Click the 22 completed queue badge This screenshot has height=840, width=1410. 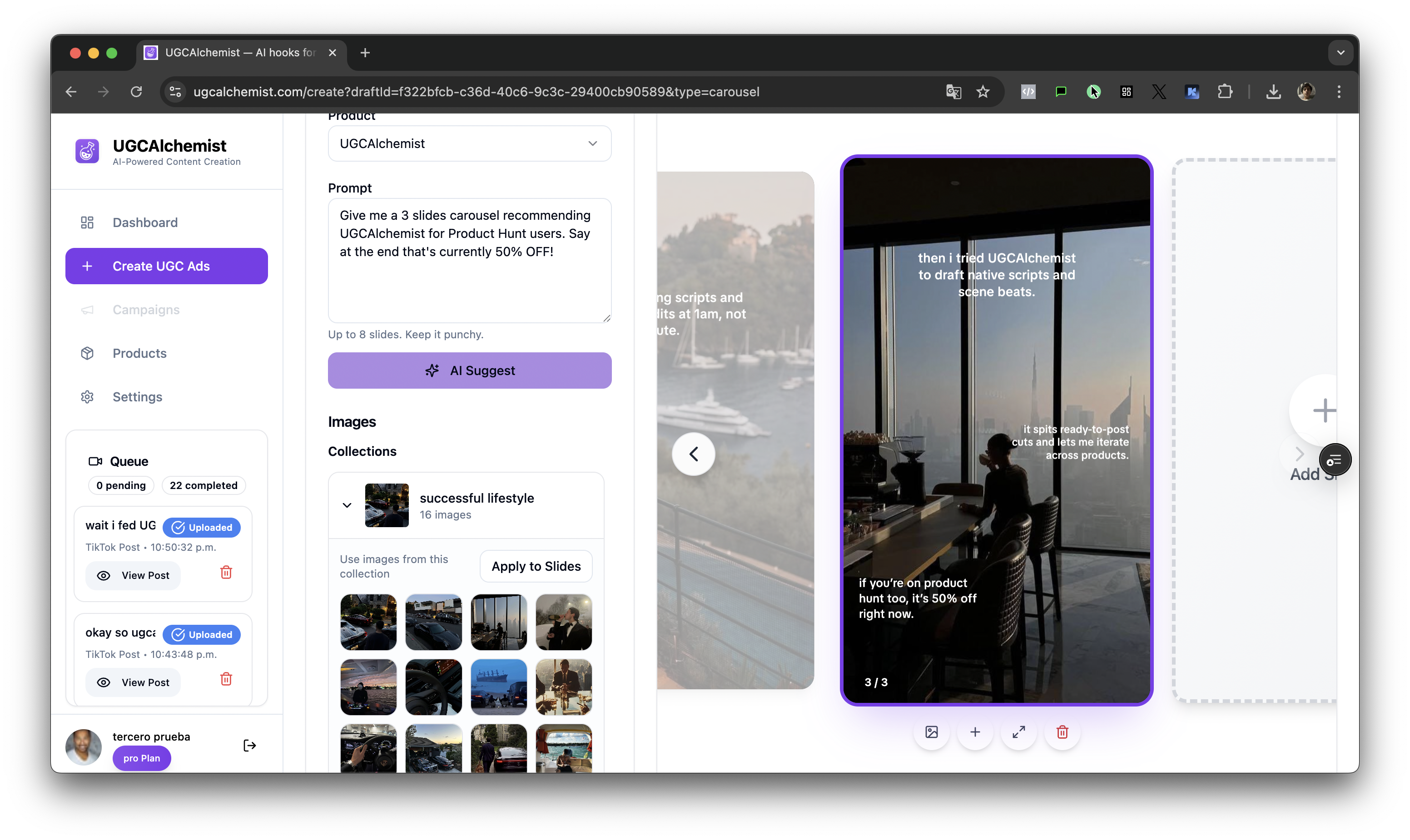click(x=204, y=485)
